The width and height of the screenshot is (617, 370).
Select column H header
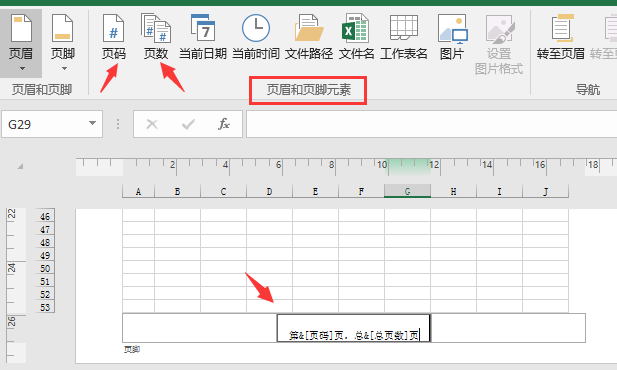(x=453, y=191)
